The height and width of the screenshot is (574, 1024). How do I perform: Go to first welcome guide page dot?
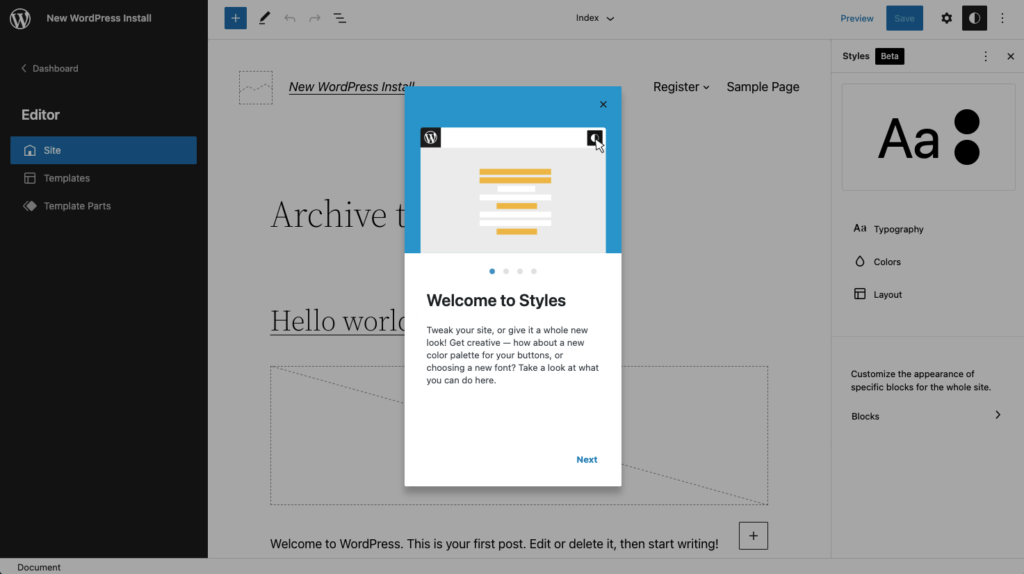point(492,271)
